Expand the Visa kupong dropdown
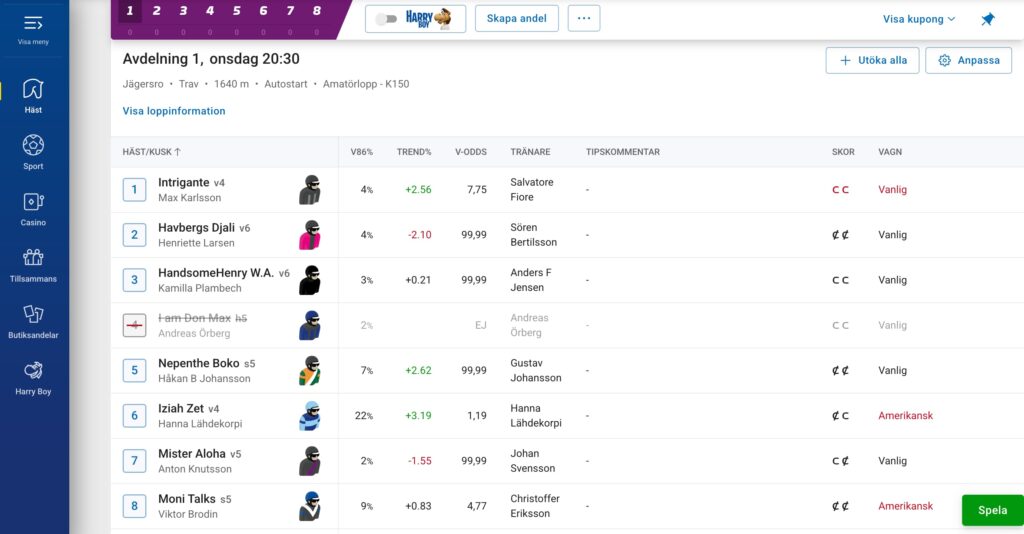 919,19
